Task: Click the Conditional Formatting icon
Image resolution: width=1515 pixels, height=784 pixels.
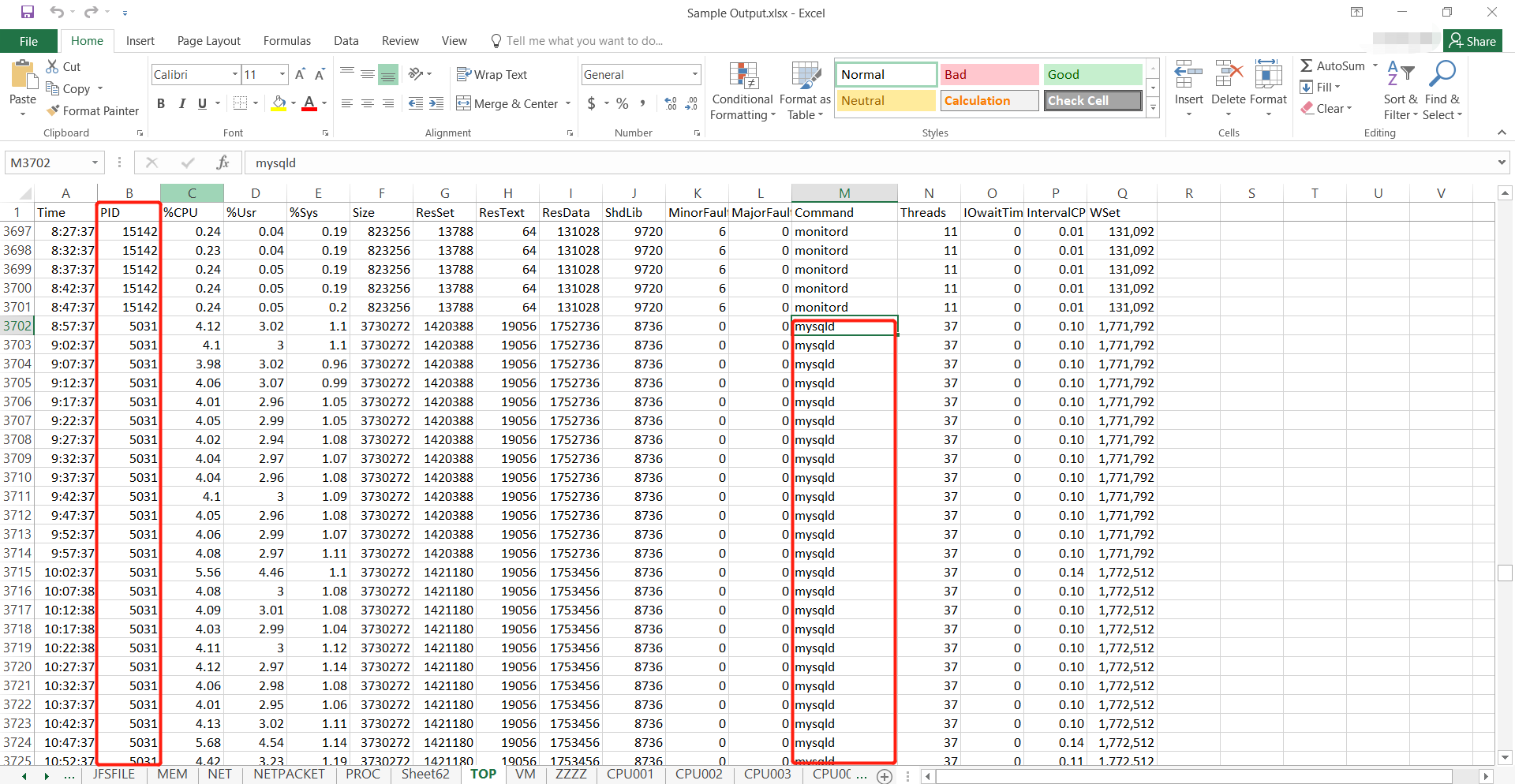Action: (x=743, y=77)
